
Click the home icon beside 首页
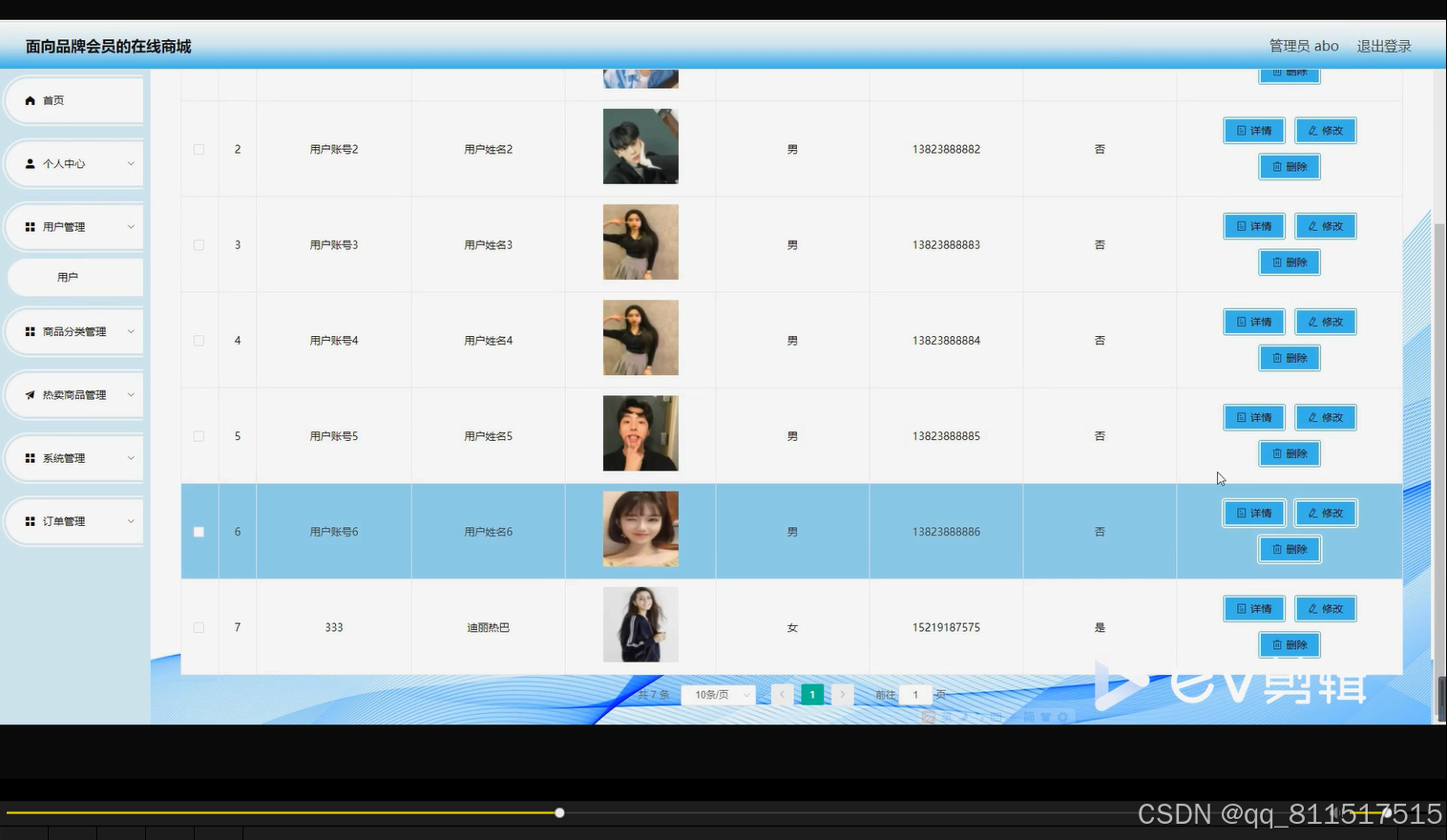(30, 100)
